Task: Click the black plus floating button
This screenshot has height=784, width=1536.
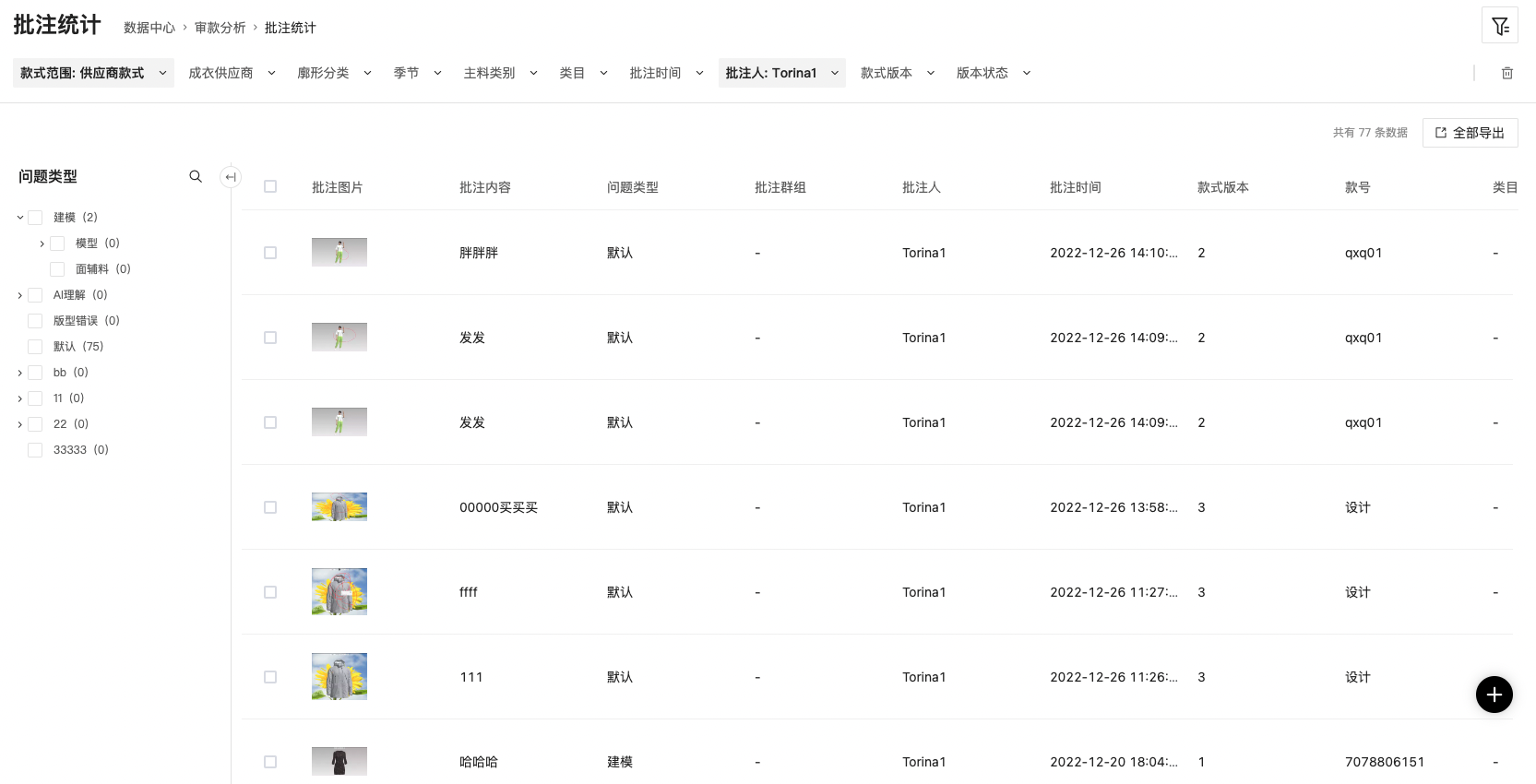Action: pyautogui.click(x=1494, y=695)
